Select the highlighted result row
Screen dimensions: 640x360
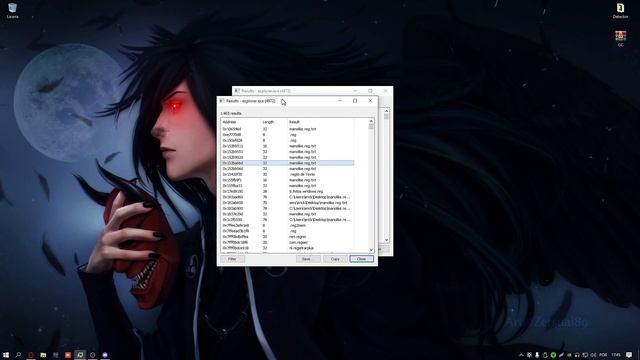(x=287, y=163)
